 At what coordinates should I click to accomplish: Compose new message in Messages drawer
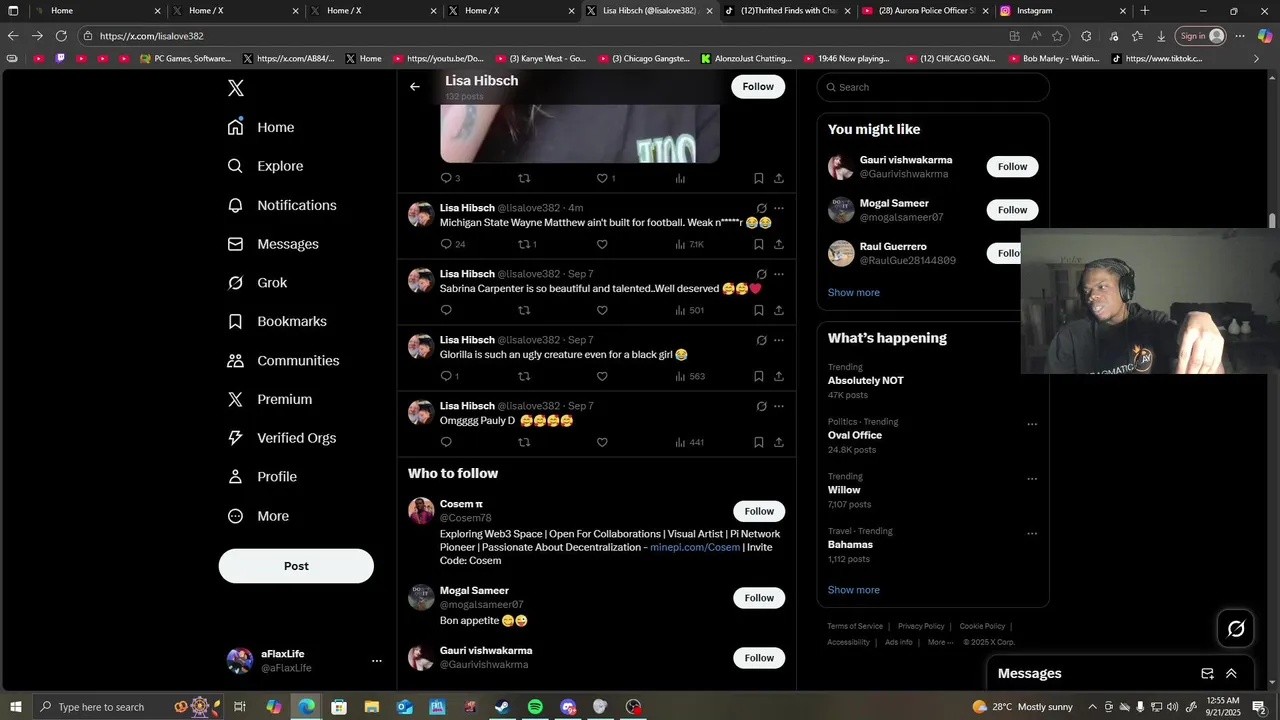[1207, 674]
